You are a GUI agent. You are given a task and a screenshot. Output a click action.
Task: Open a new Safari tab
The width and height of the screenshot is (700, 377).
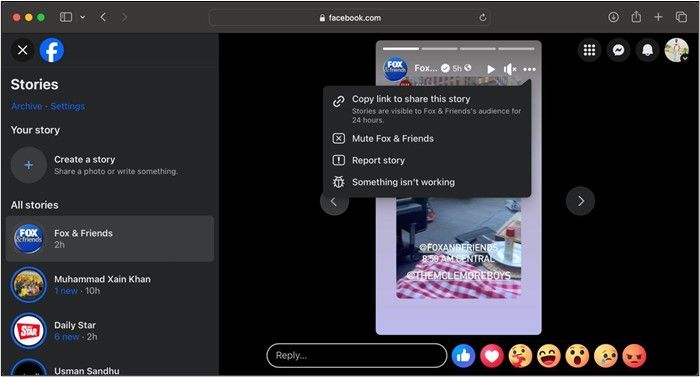point(658,17)
